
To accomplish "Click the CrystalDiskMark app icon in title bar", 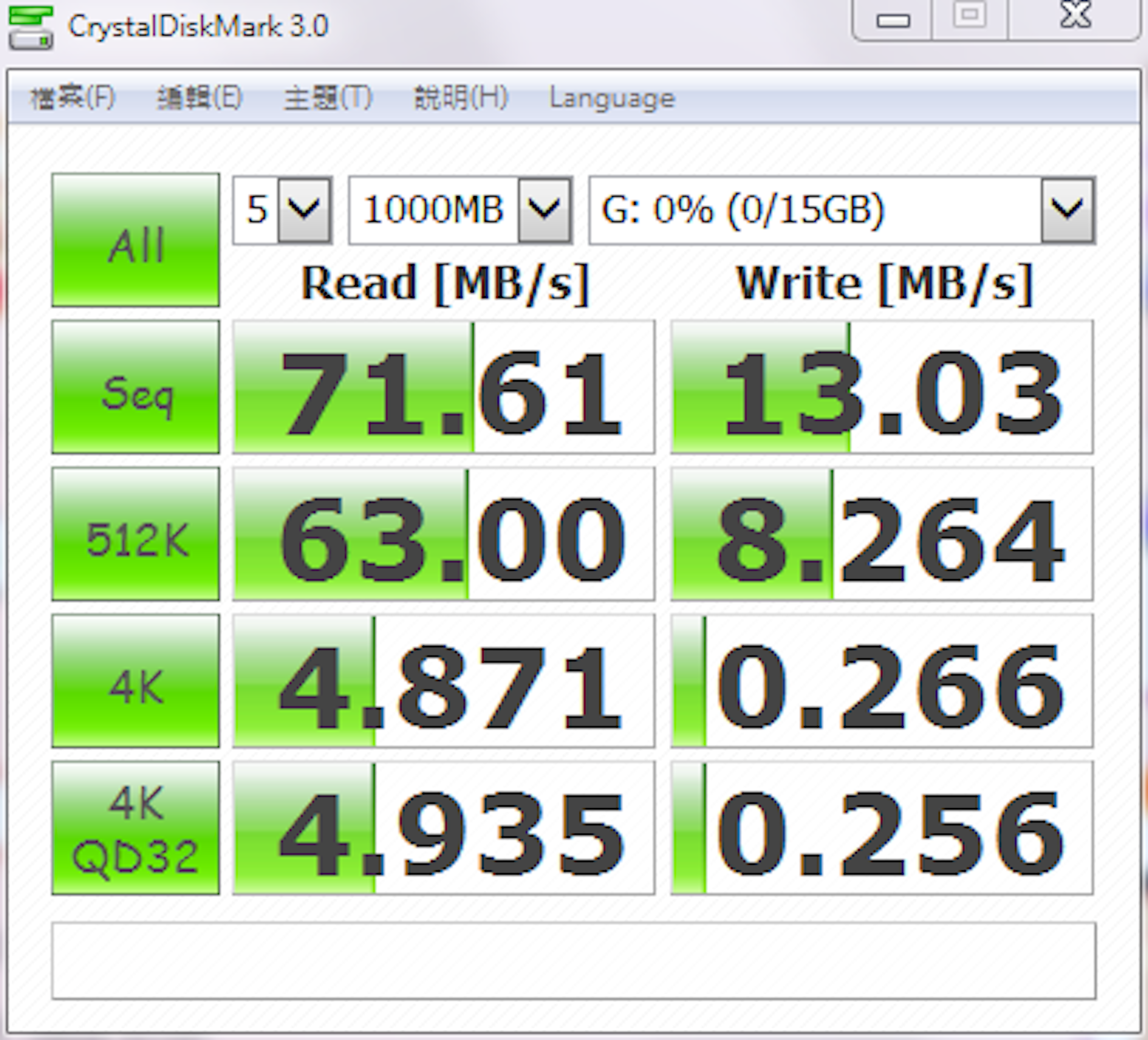I will [31, 28].
